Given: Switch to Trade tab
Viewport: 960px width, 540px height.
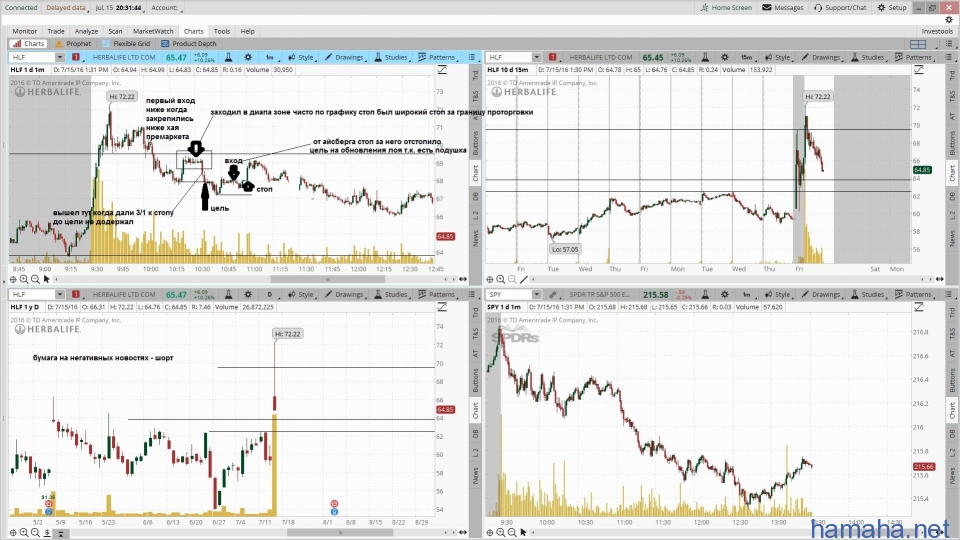Looking at the screenshot, I should 56,31.
